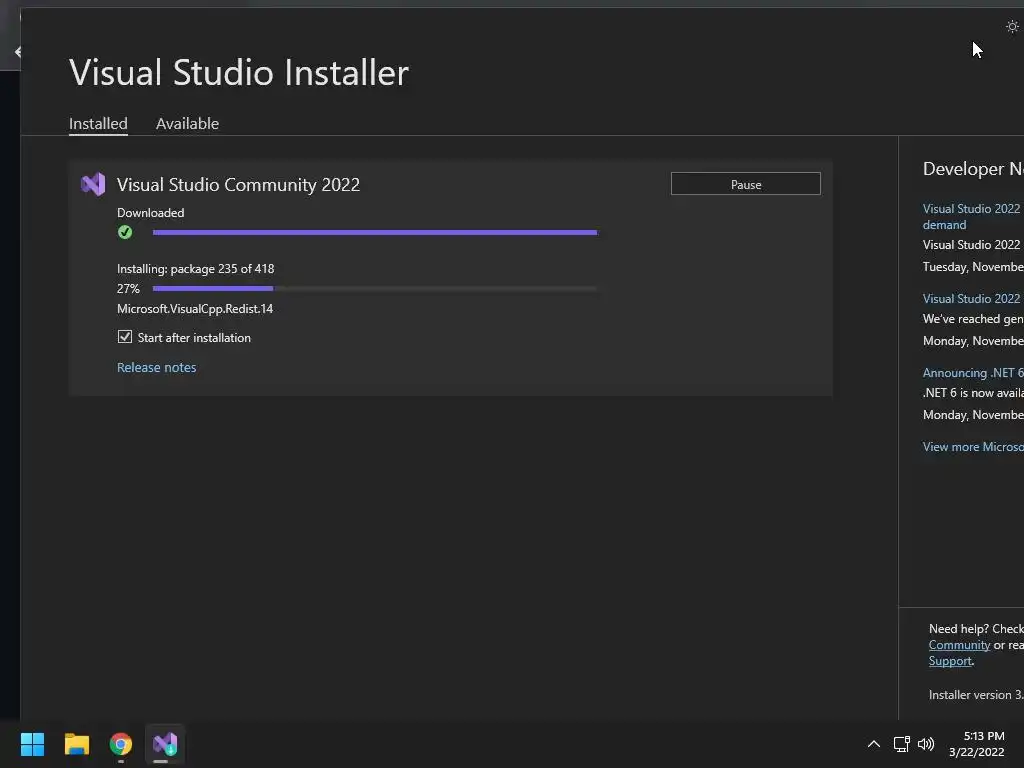Click the 27% installing progress bar
This screenshot has width=1024, height=768.
click(x=375, y=288)
